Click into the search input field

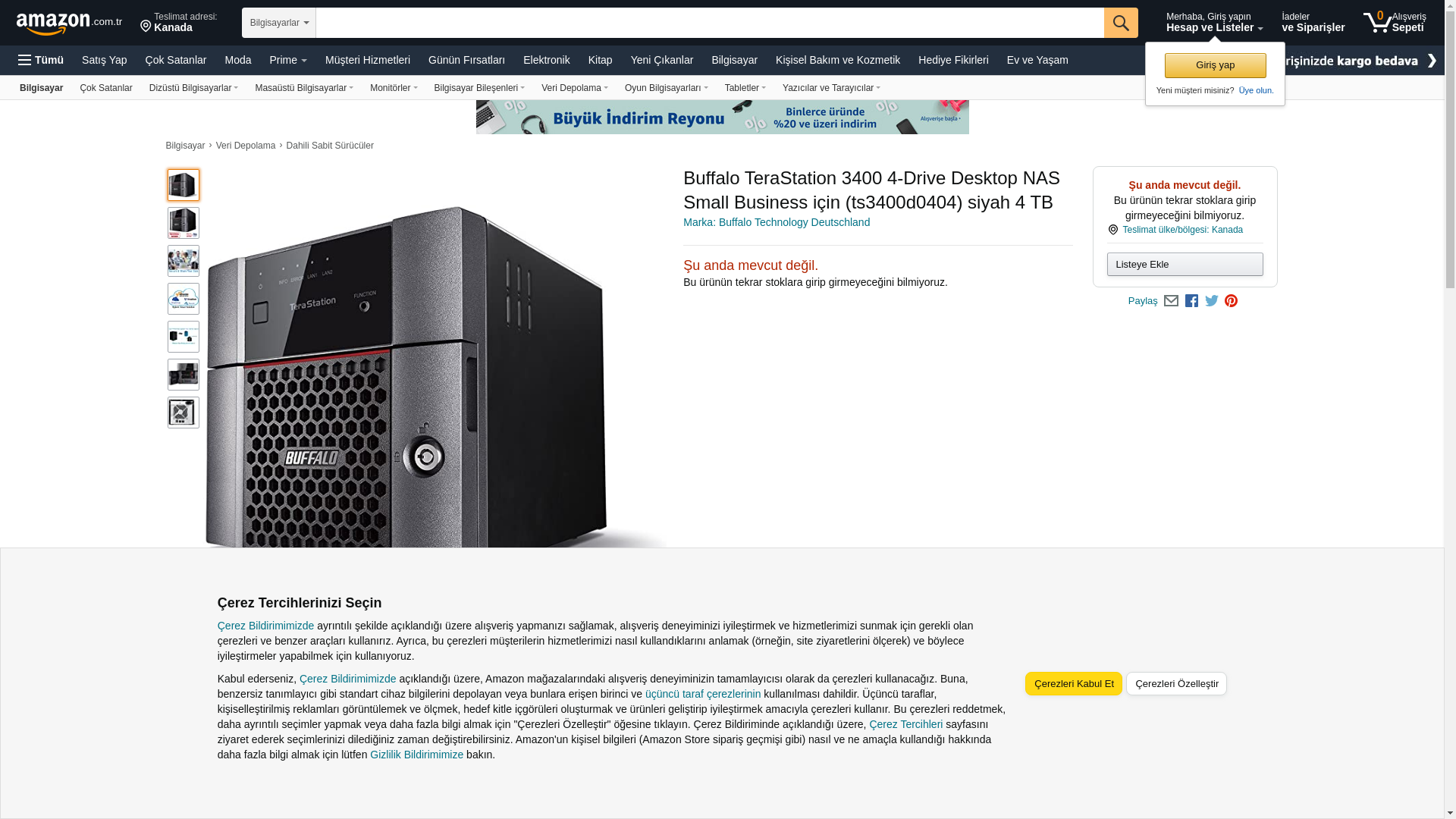pyautogui.click(x=709, y=23)
